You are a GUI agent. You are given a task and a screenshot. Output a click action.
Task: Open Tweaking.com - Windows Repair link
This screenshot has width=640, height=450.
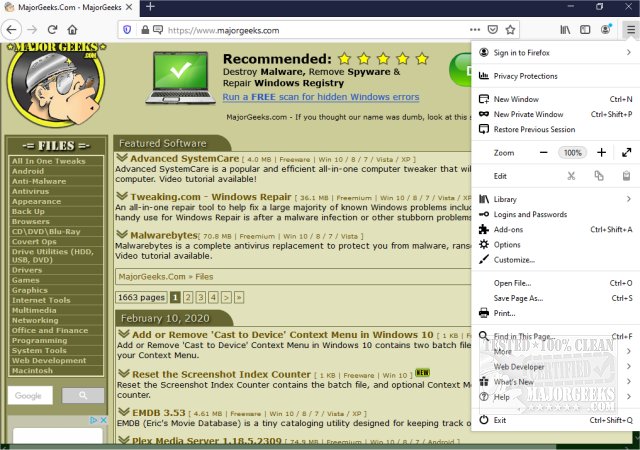tap(211, 197)
